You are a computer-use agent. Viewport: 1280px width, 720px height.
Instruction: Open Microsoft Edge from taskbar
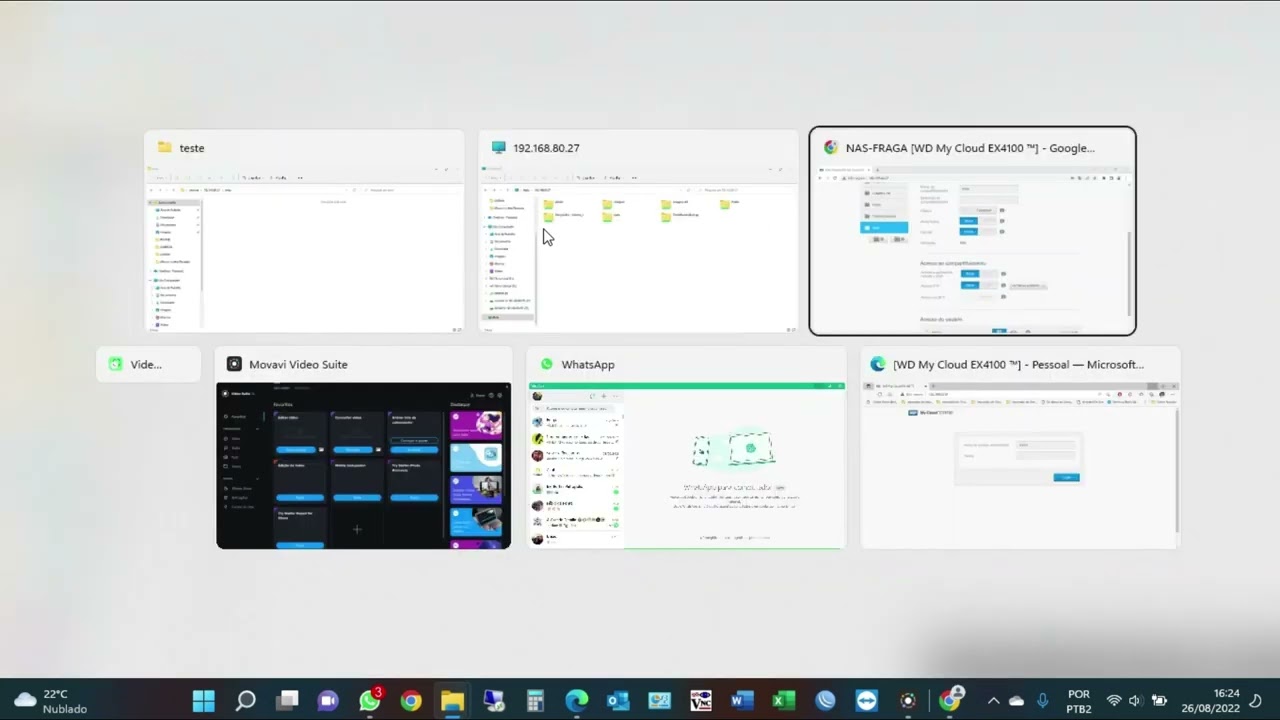point(577,701)
